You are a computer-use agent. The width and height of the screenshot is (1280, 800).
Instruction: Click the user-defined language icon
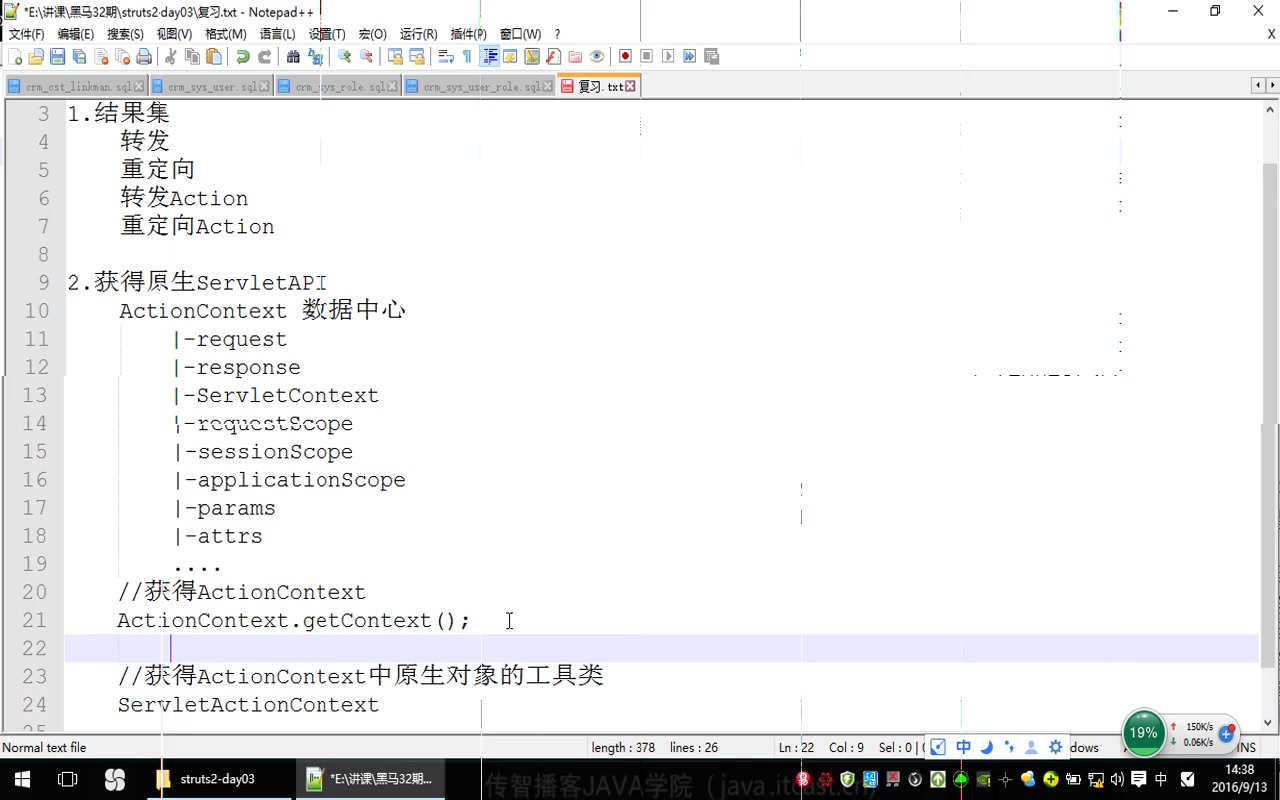[510, 57]
